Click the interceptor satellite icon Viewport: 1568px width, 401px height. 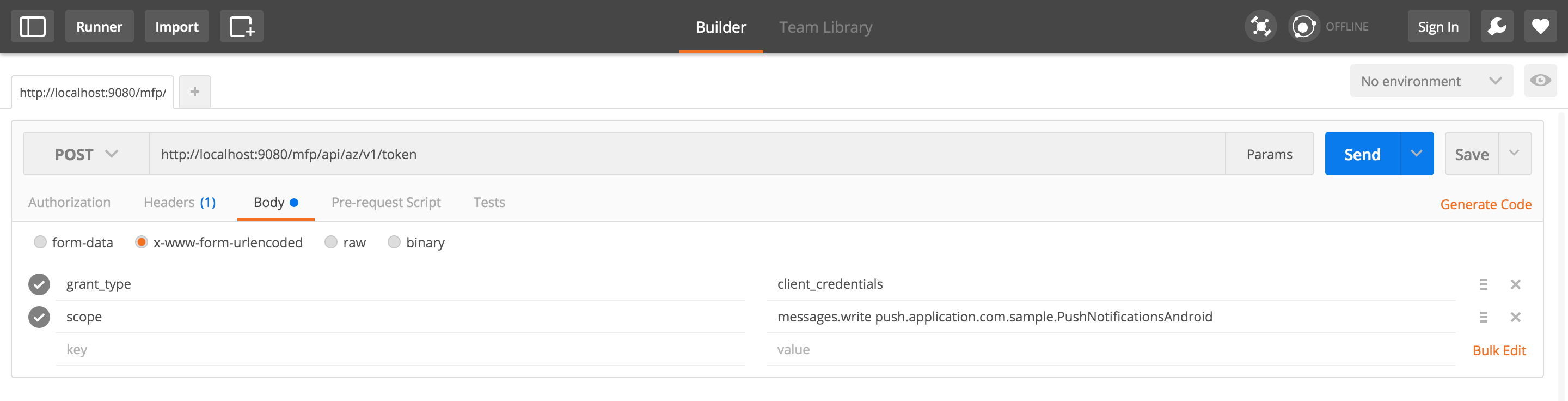coord(1260,27)
